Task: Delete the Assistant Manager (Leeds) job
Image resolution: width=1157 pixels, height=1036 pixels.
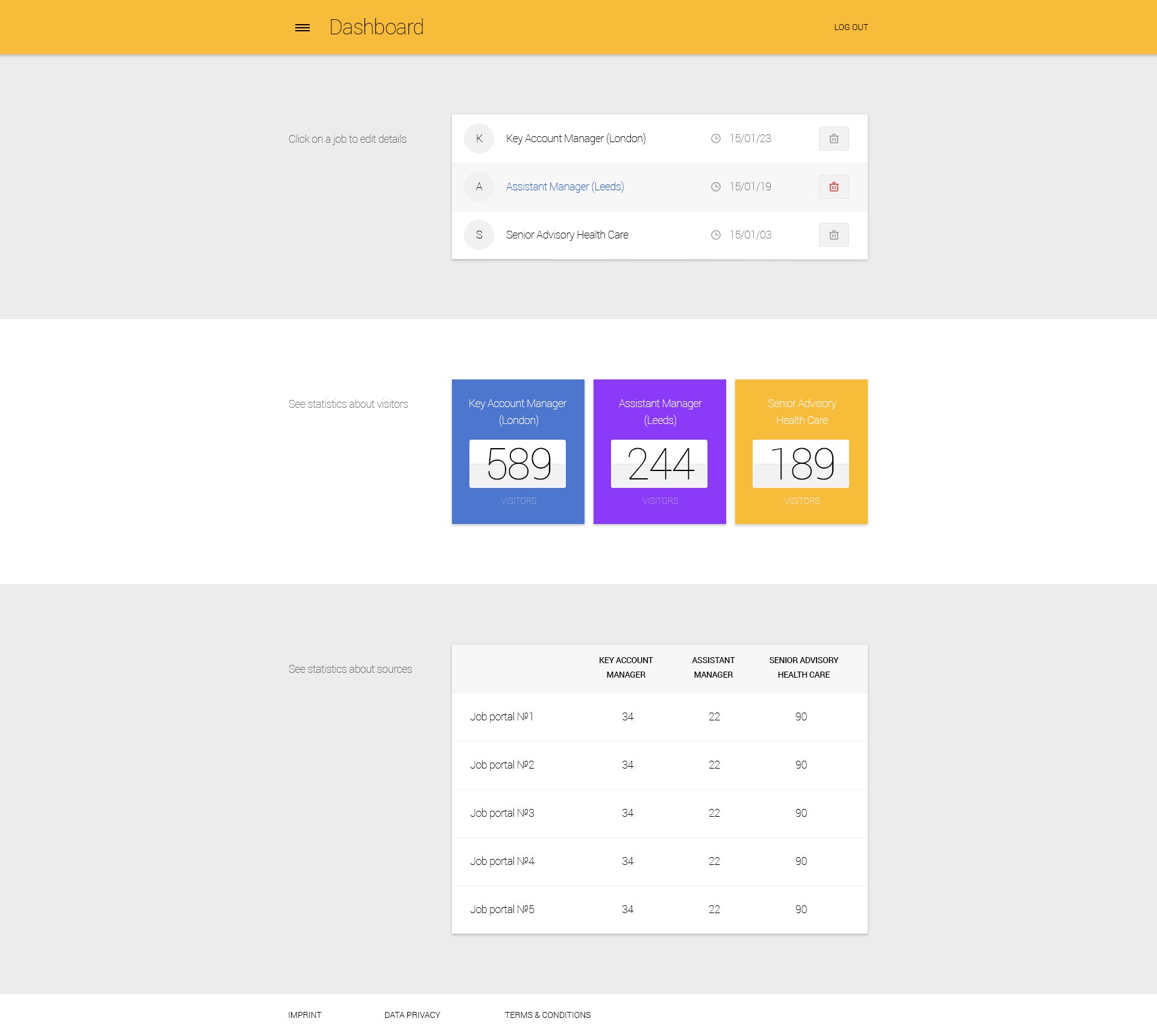Action: click(x=834, y=187)
